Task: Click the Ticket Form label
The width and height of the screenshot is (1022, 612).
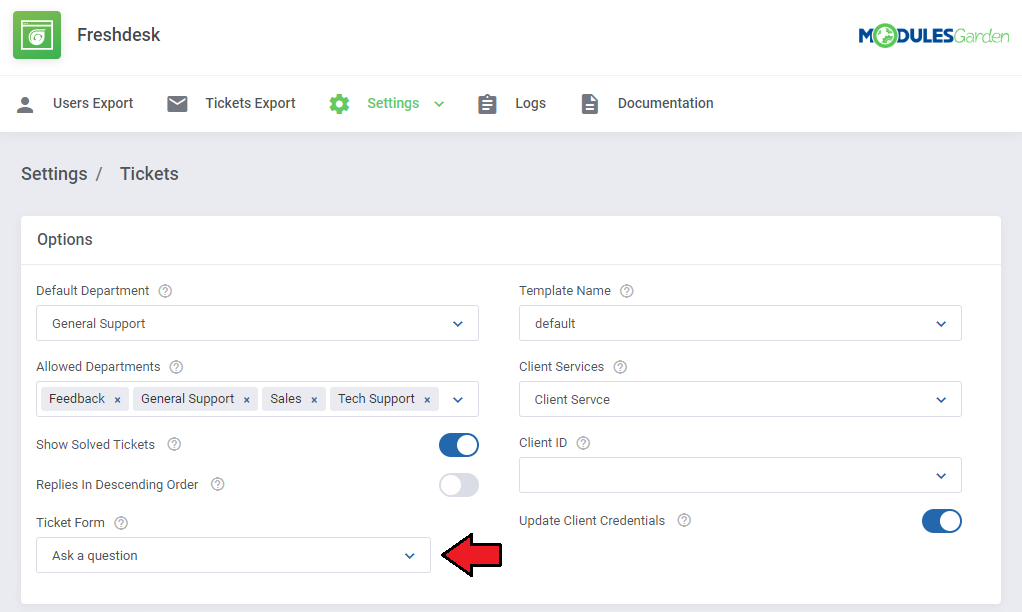Action: click(70, 523)
